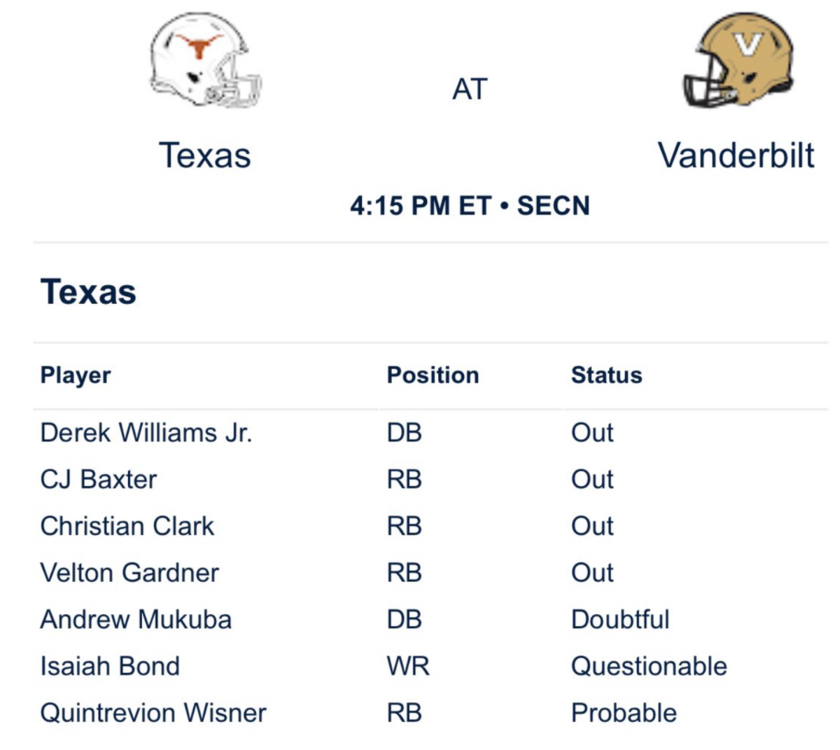Open CJ Baxter player entry
This screenshot has width=840, height=750.
tap(98, 479)
